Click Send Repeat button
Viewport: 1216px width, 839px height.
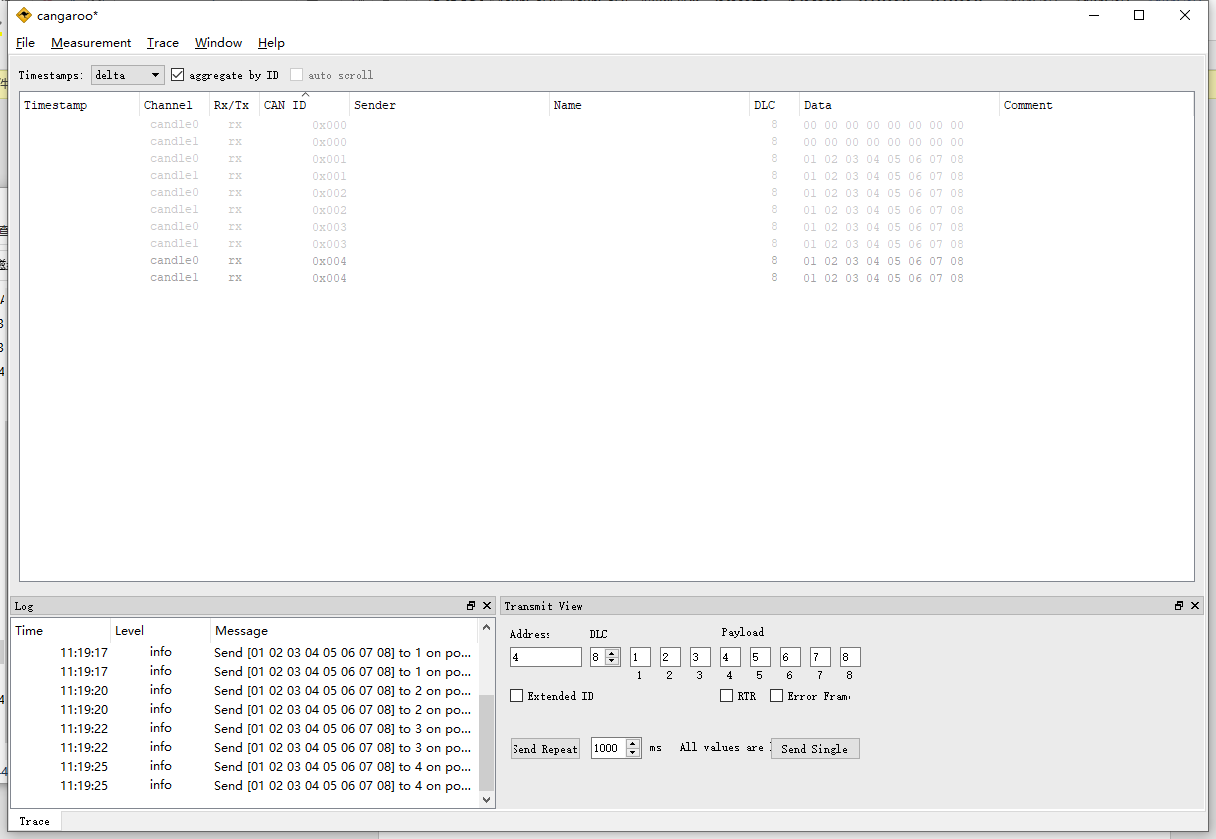[x=545, y=749]
